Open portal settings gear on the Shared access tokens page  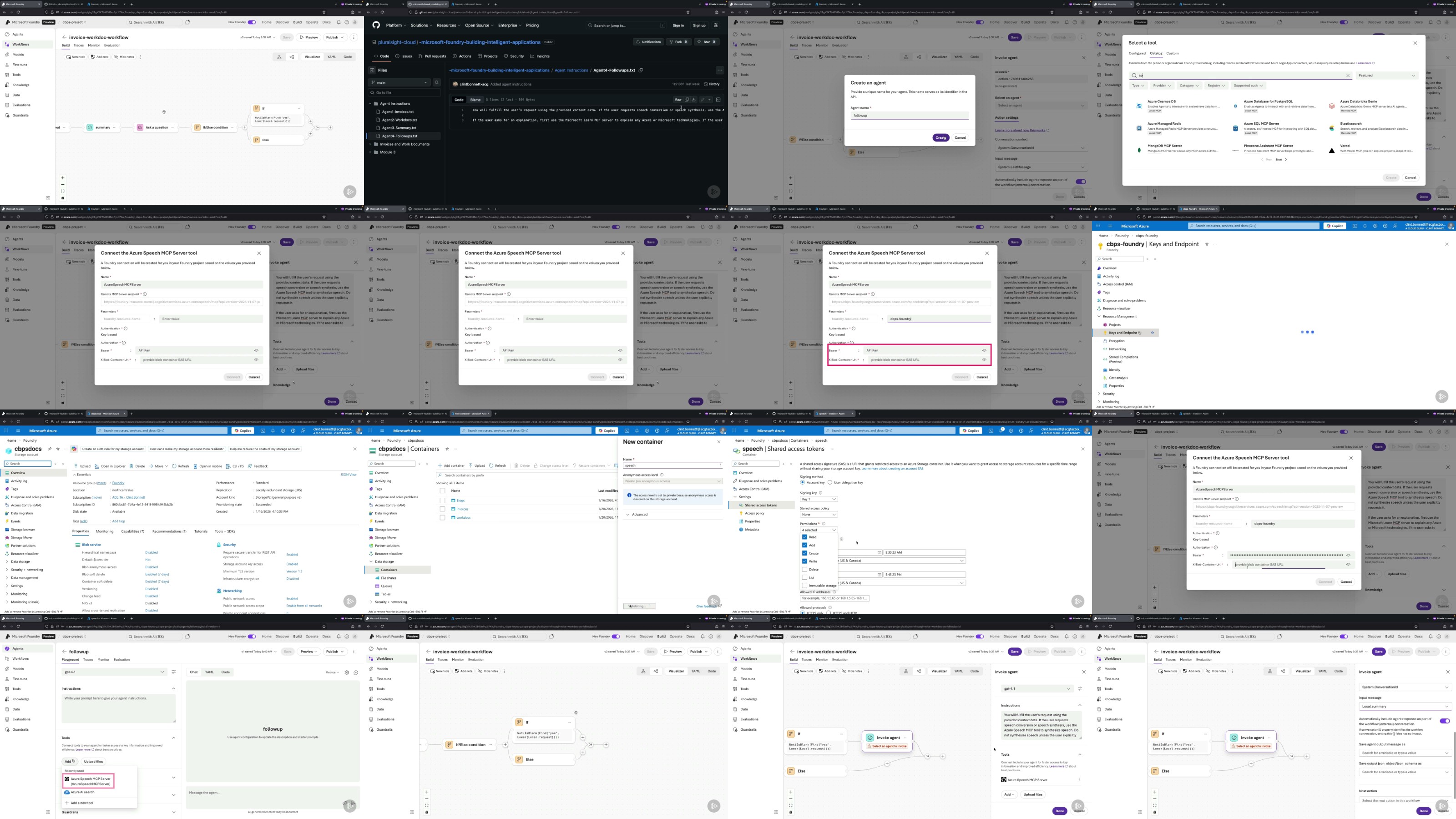point(1012,431)
